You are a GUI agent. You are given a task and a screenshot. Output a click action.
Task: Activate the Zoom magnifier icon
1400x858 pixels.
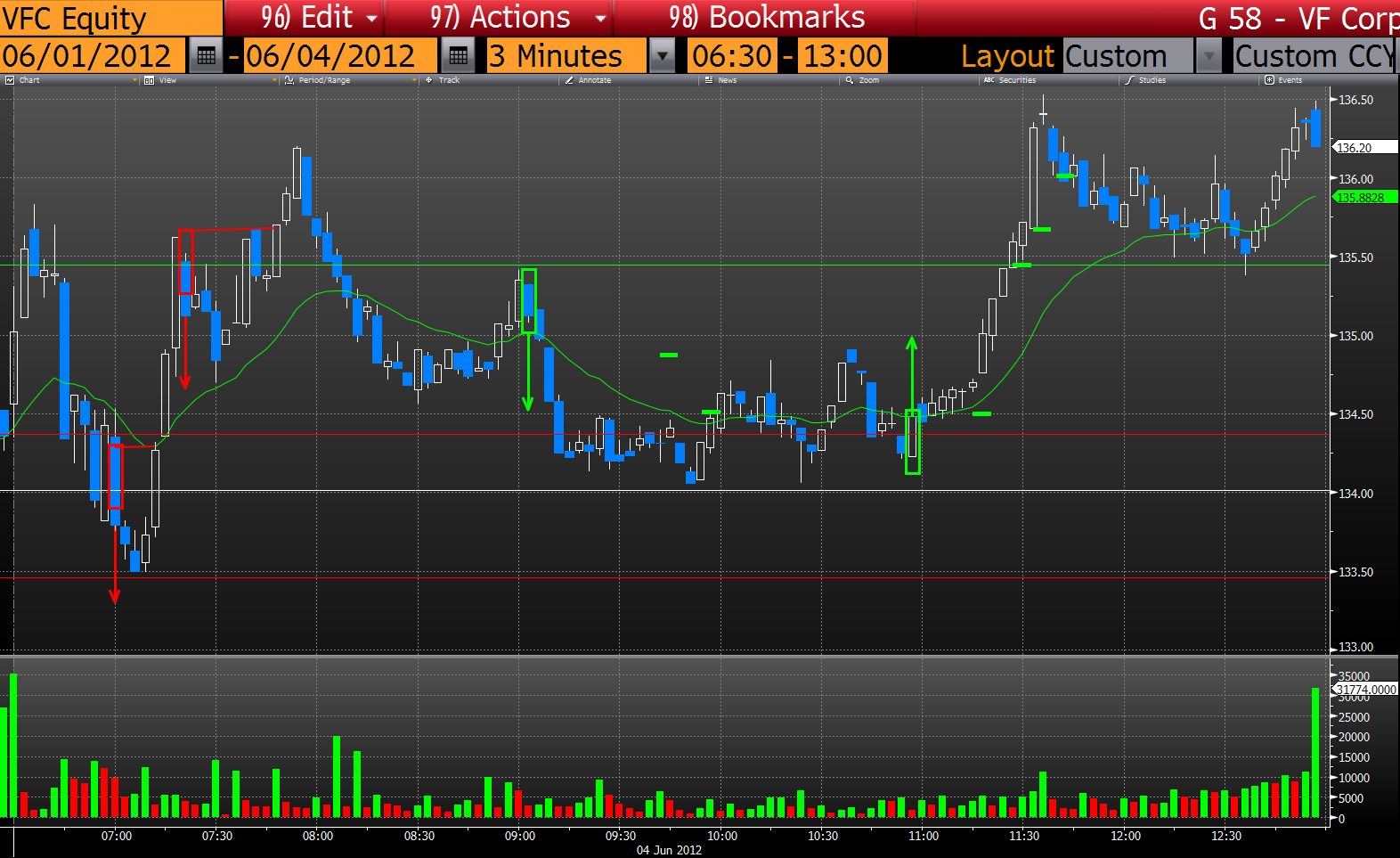pyautogui.click(x=850, y=80)
